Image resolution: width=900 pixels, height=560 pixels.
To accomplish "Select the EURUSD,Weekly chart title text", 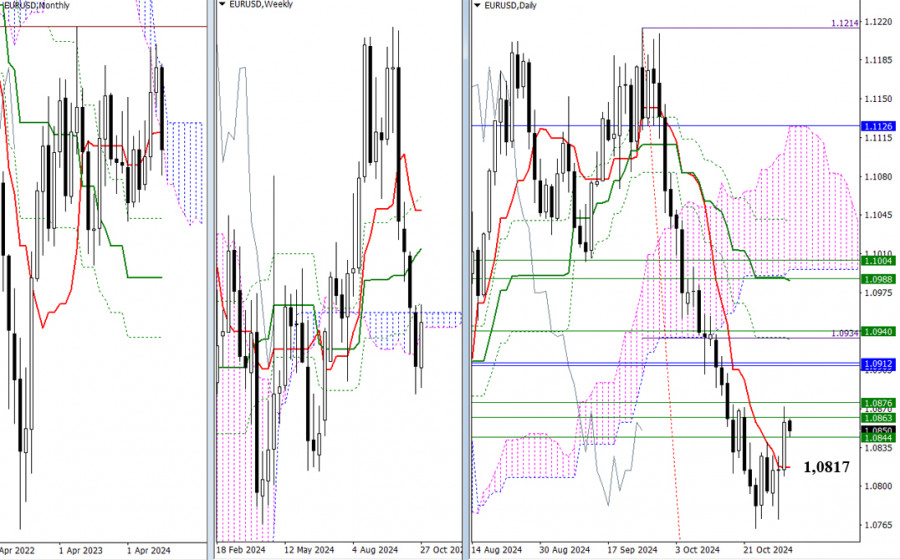I will coord(261,4).
